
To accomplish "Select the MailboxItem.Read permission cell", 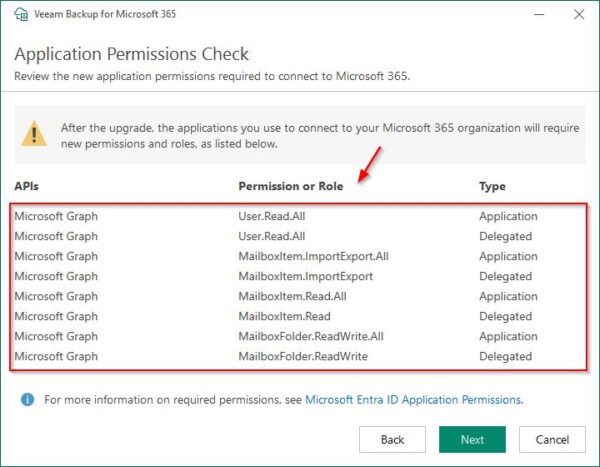I will click(x=284, y=316).
